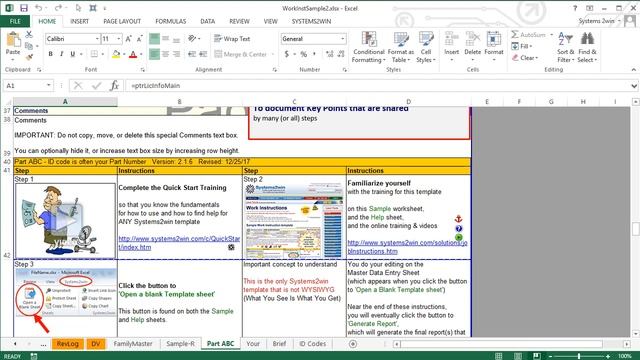Apply Percent style format

(304, 54)
